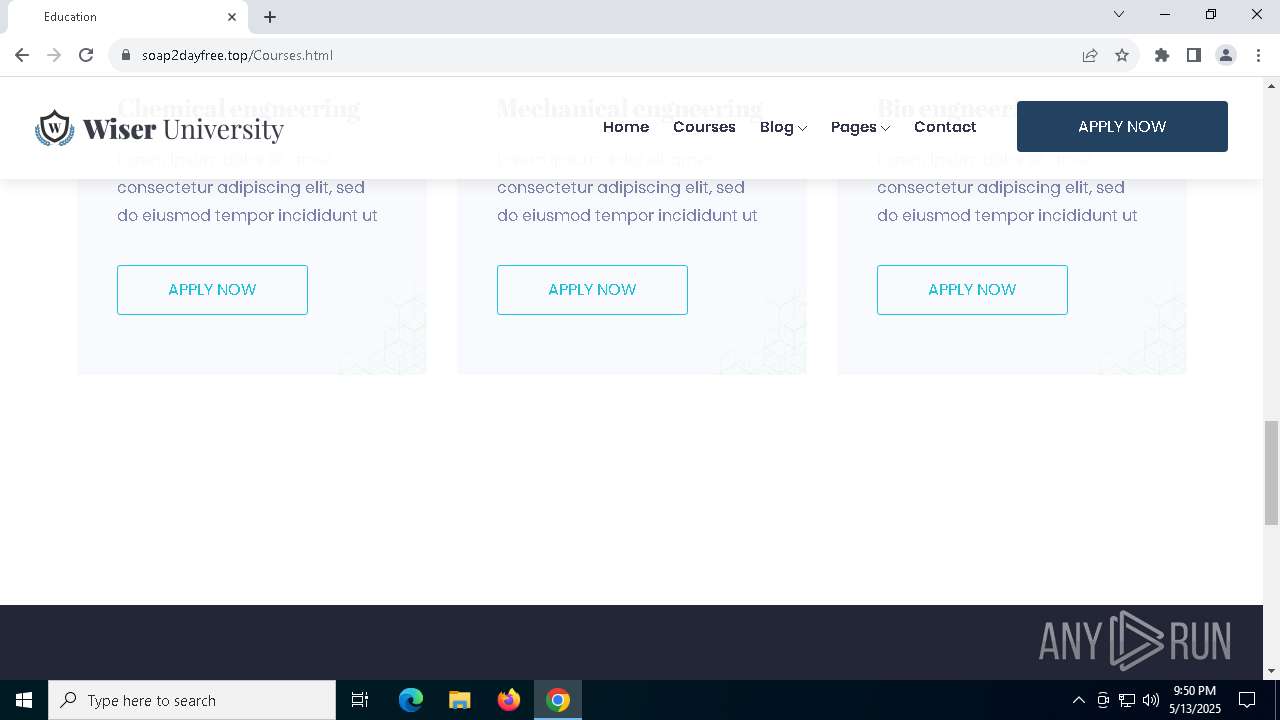Go back with the browser back arrow
The image size is (1280, 720).
(x=22, y=55)
